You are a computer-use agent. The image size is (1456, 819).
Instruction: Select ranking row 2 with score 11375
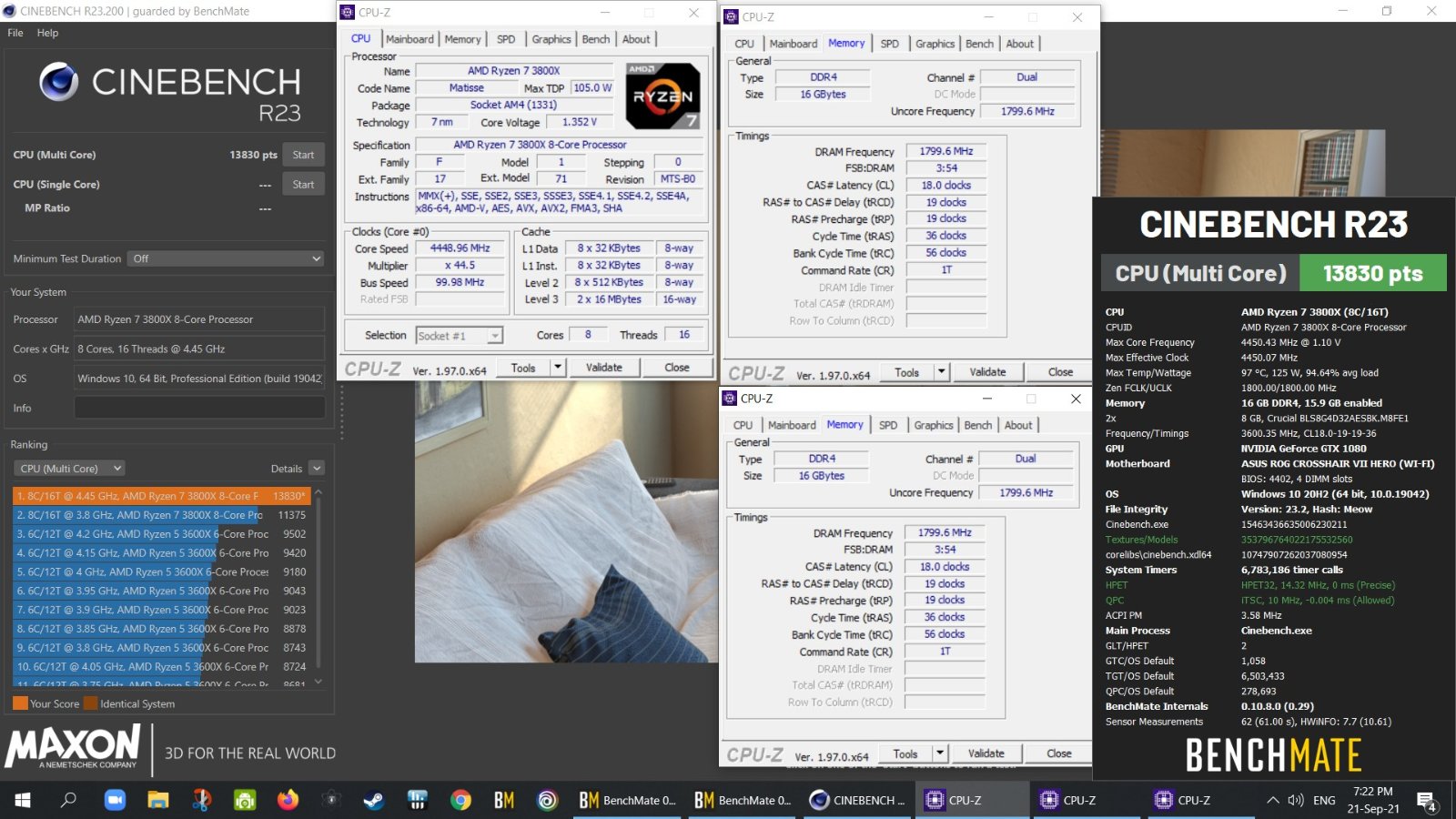161,515
